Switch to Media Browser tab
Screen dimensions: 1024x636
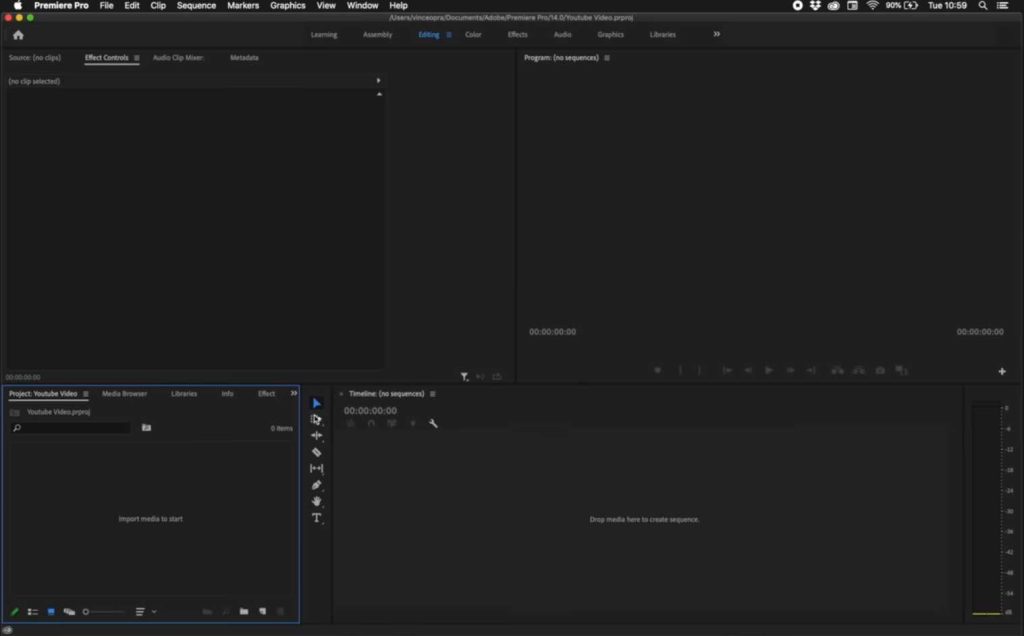[x=124, y=394]
